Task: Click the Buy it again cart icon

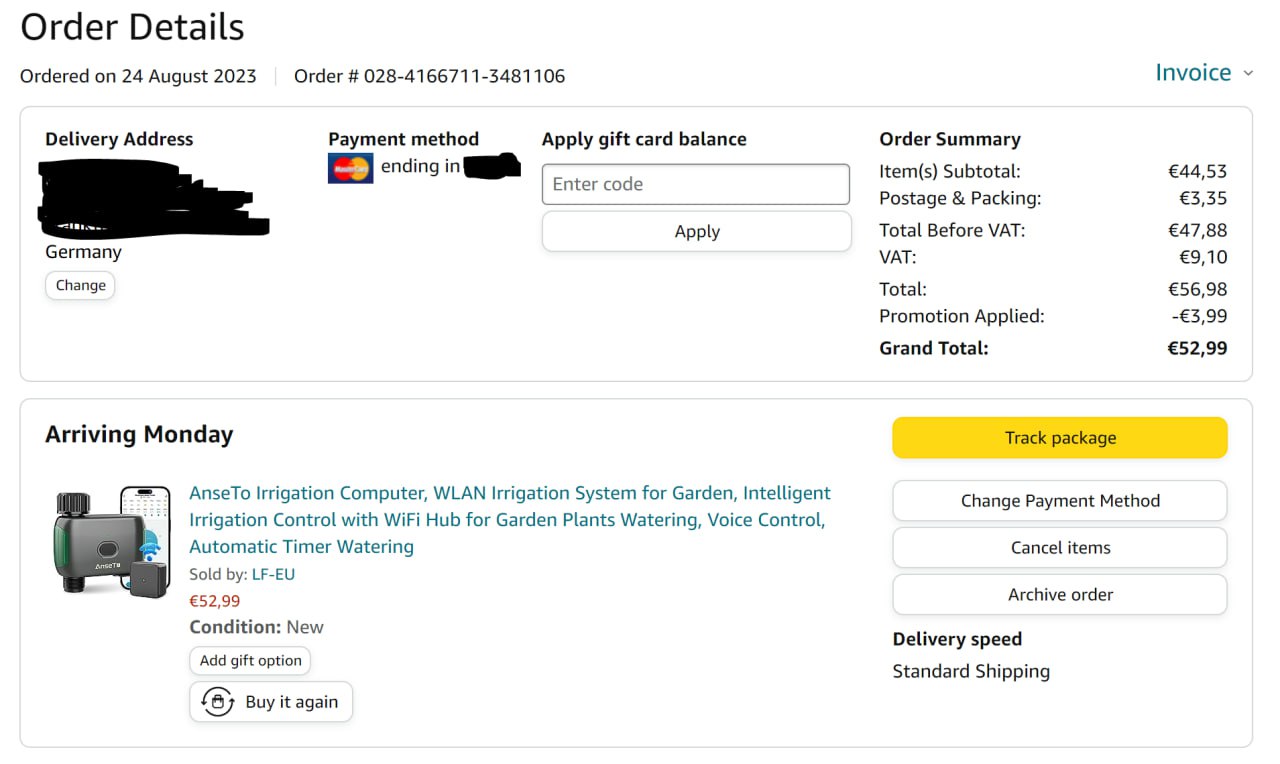Action: pos(217,702)
